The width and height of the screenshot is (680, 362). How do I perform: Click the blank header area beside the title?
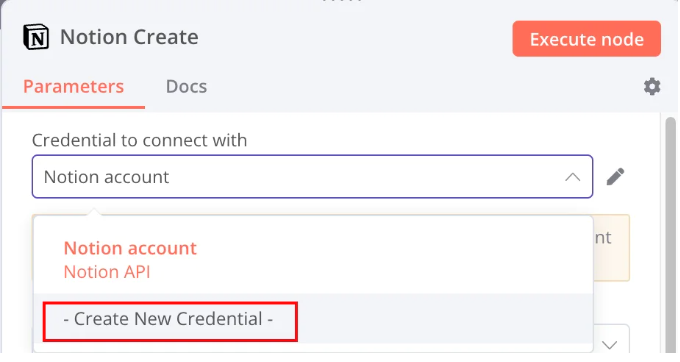(356, 38)
